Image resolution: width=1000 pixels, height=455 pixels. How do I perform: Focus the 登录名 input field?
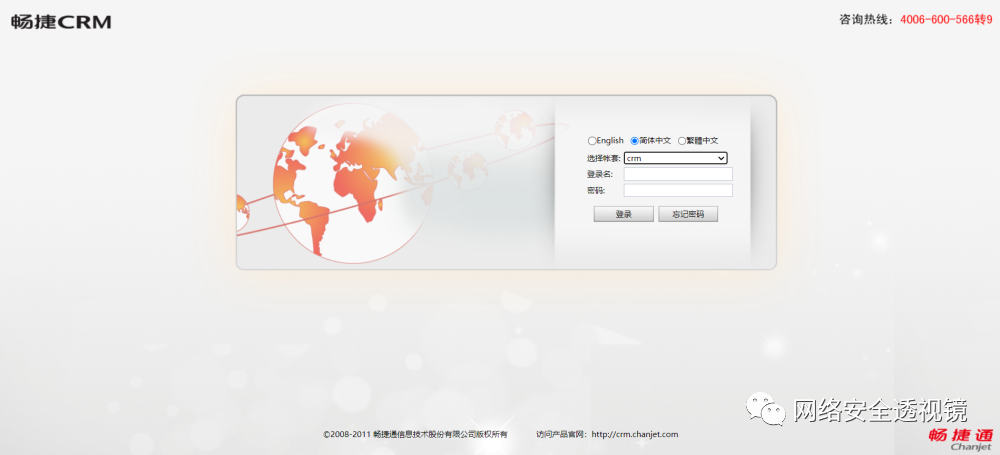678,174
